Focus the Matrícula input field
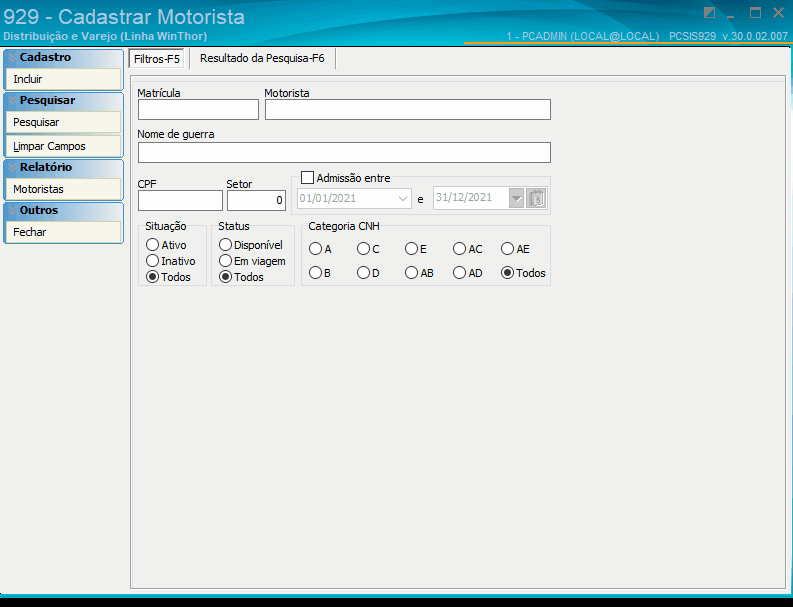793x607 pixels. (x=198, y=110)
